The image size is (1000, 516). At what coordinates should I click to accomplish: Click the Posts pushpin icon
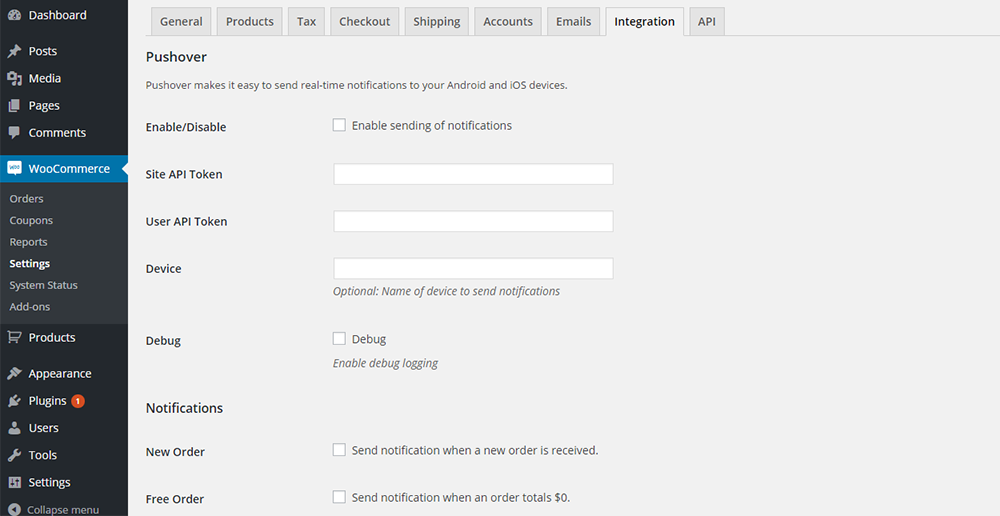coord(14,51)
